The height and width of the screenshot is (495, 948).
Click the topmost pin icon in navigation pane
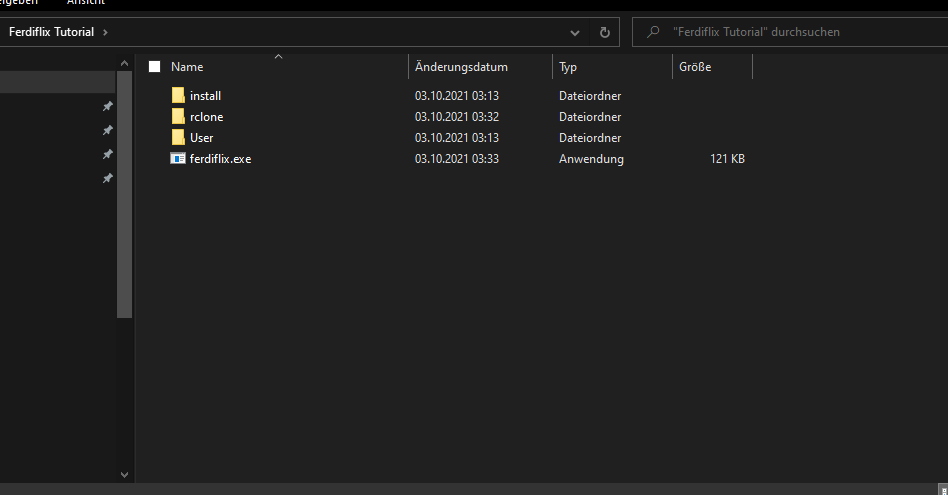point(108,107)
